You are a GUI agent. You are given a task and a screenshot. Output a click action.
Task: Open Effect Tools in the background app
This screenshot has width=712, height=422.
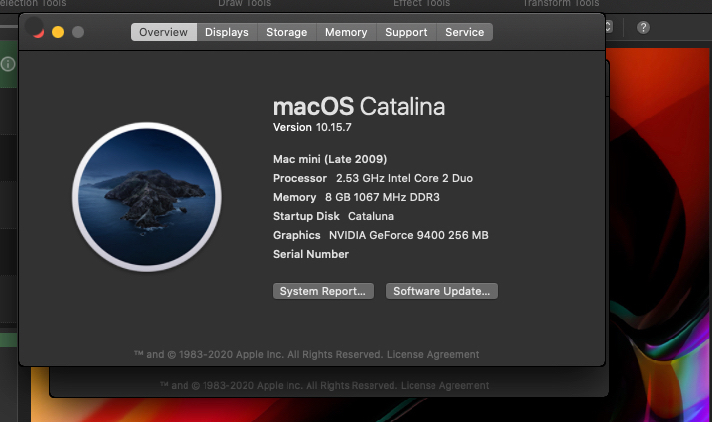pyautogui.click(x=421, y=4)
